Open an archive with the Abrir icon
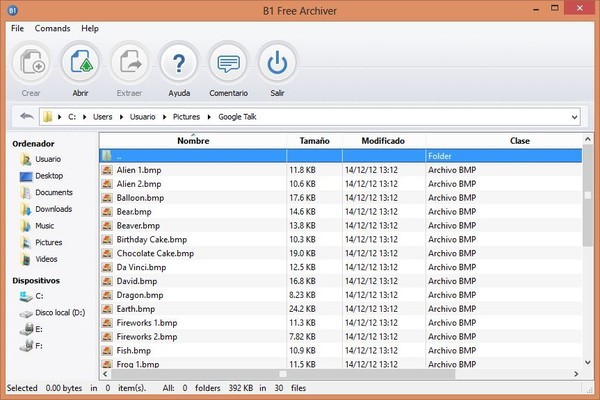This screenshot has width=600, height=400. point(81,63)
